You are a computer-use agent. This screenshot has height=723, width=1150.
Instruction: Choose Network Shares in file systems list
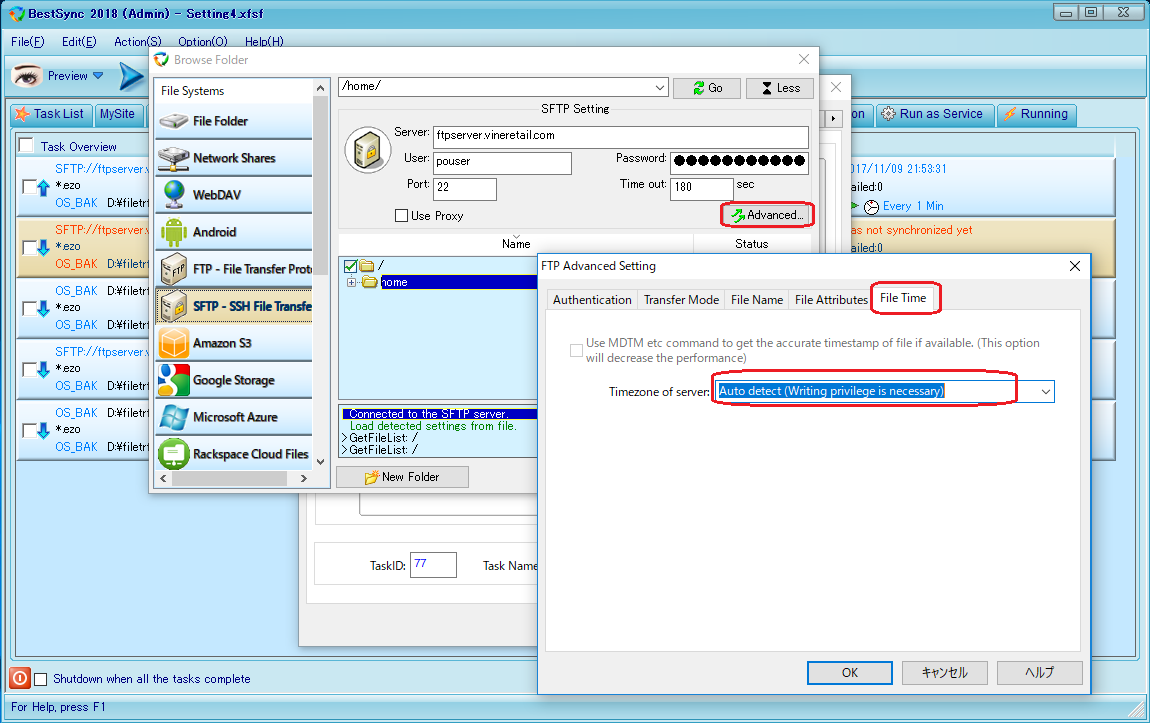[234, 158]
